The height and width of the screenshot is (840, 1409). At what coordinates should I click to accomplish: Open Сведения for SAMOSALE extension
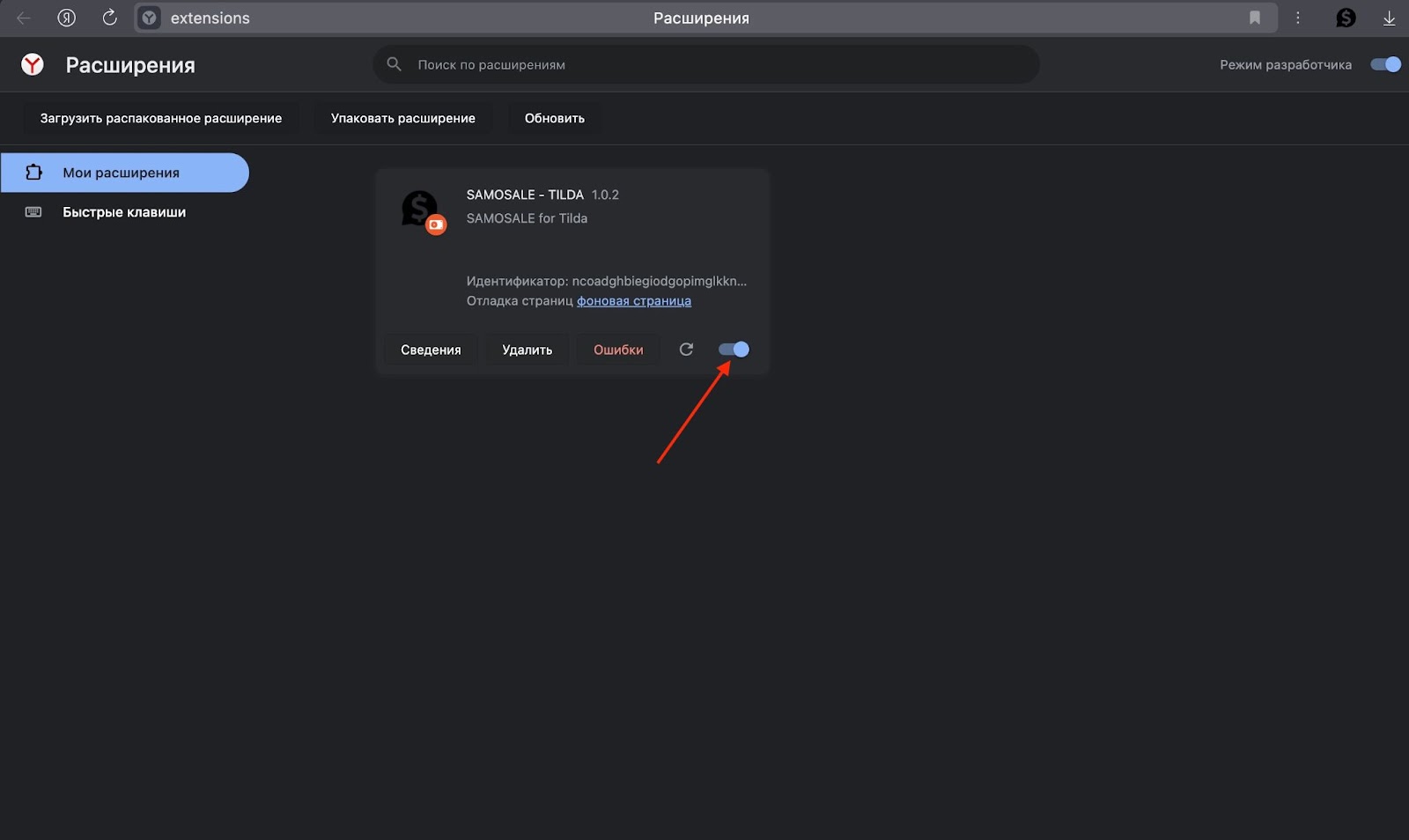pyautogui.click(x=431, y=350)
